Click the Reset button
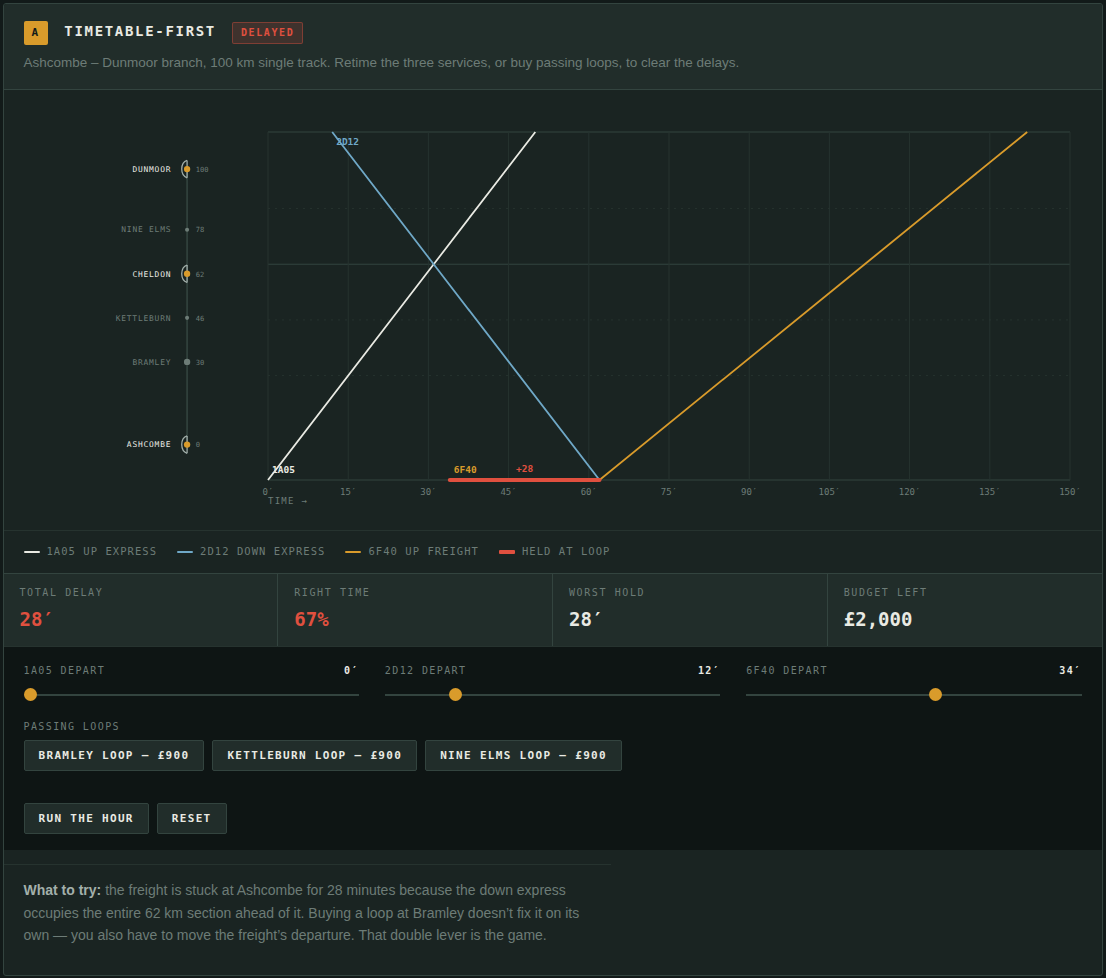The width and height of the screenshot is (1106, 978). tap(191, 818)
